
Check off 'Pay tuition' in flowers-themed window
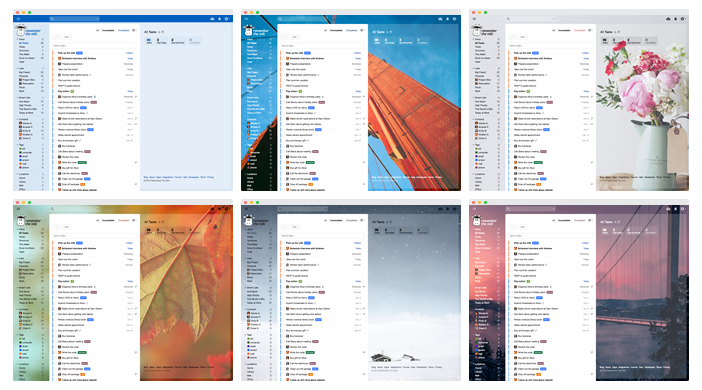[x=512, y=91]
